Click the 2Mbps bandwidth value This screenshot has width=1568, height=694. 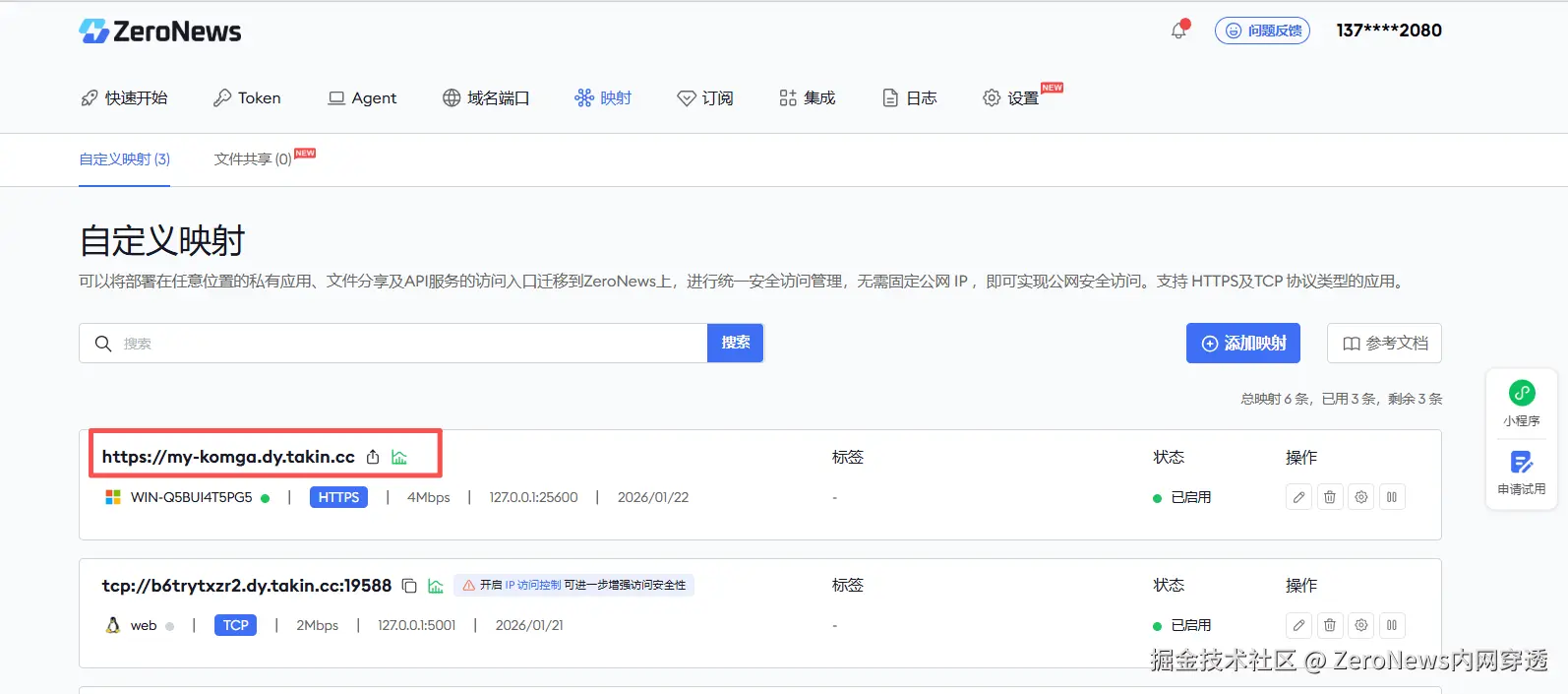[x=318, y=625]
